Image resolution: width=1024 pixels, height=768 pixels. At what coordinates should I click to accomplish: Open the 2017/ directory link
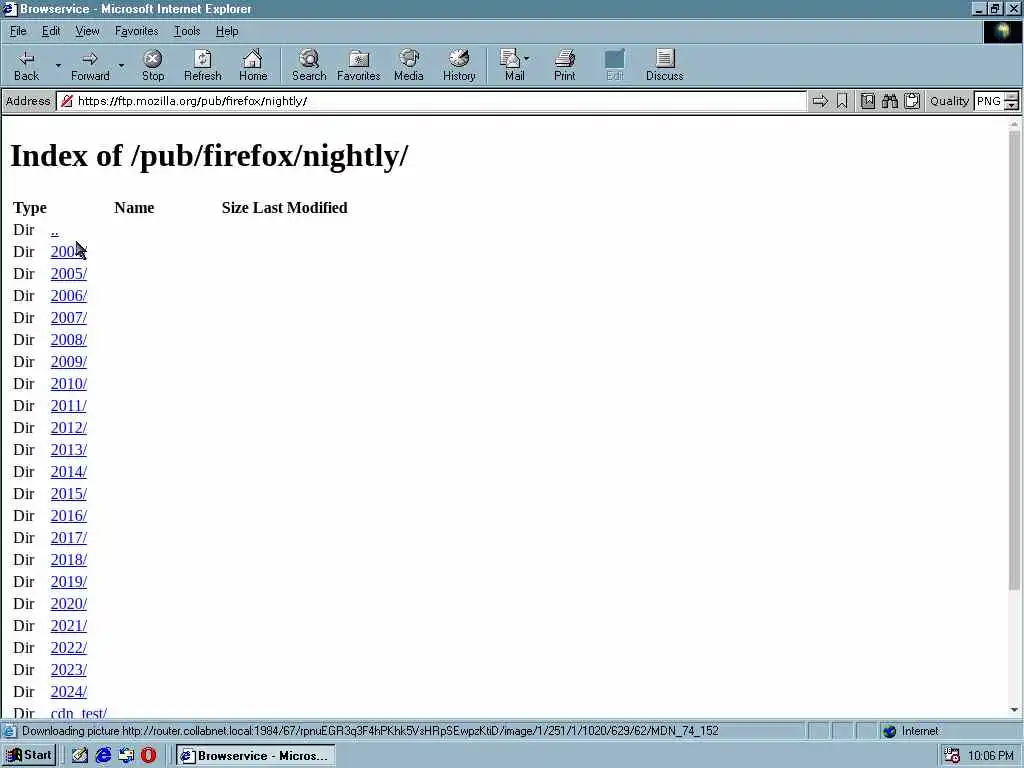pos(69,537)
